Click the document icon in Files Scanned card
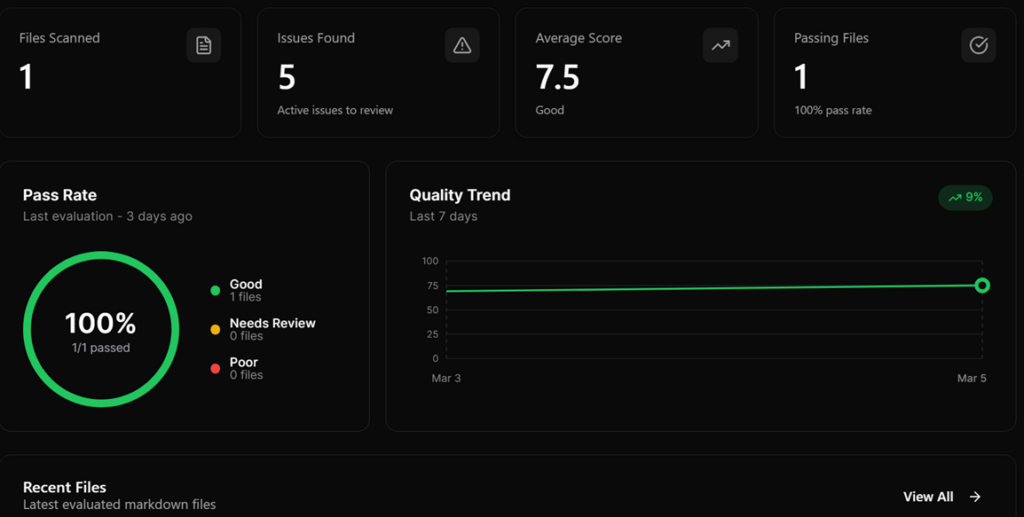Viewport: 1024px width, 517px height. point(204,45)
